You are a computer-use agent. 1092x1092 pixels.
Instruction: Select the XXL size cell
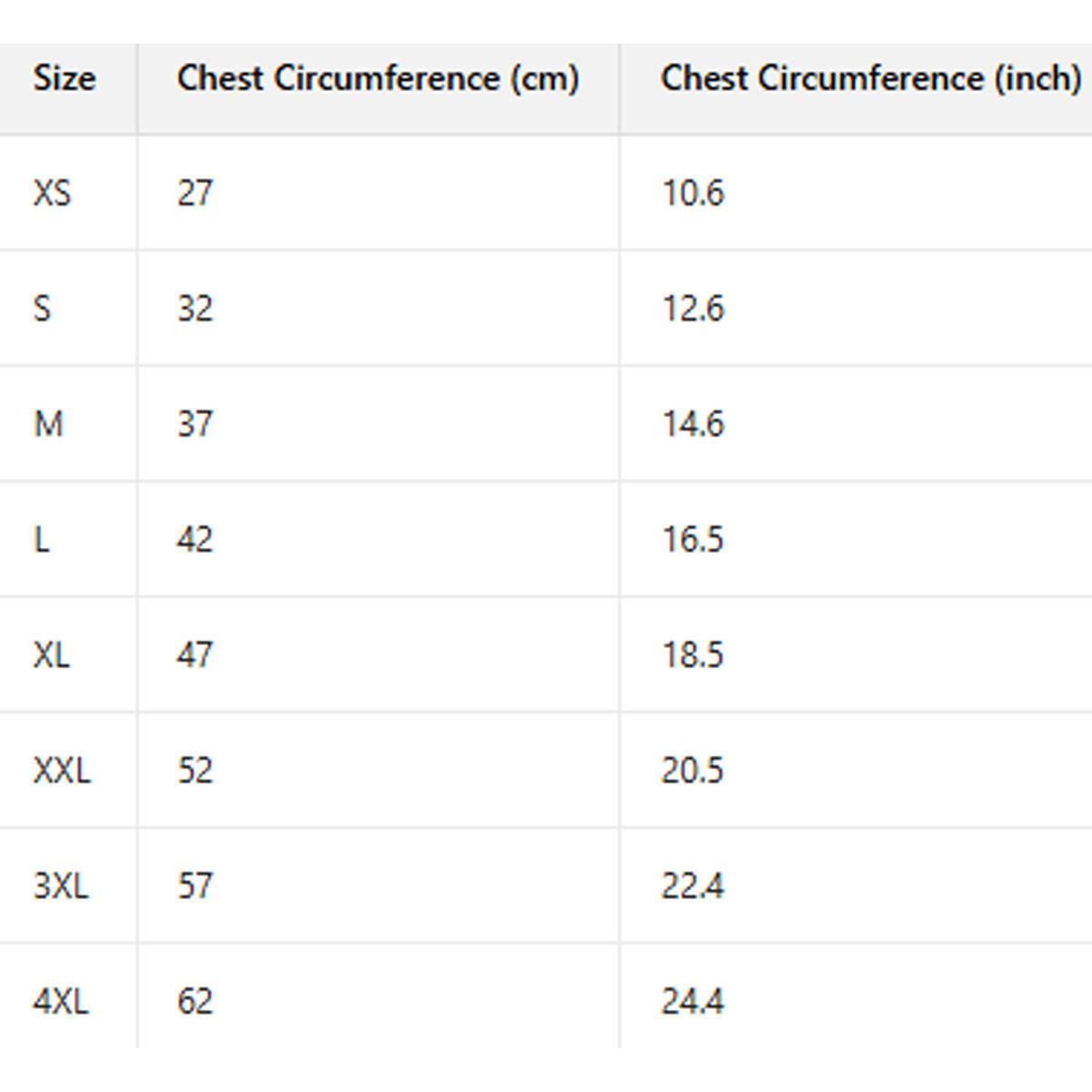62,771
